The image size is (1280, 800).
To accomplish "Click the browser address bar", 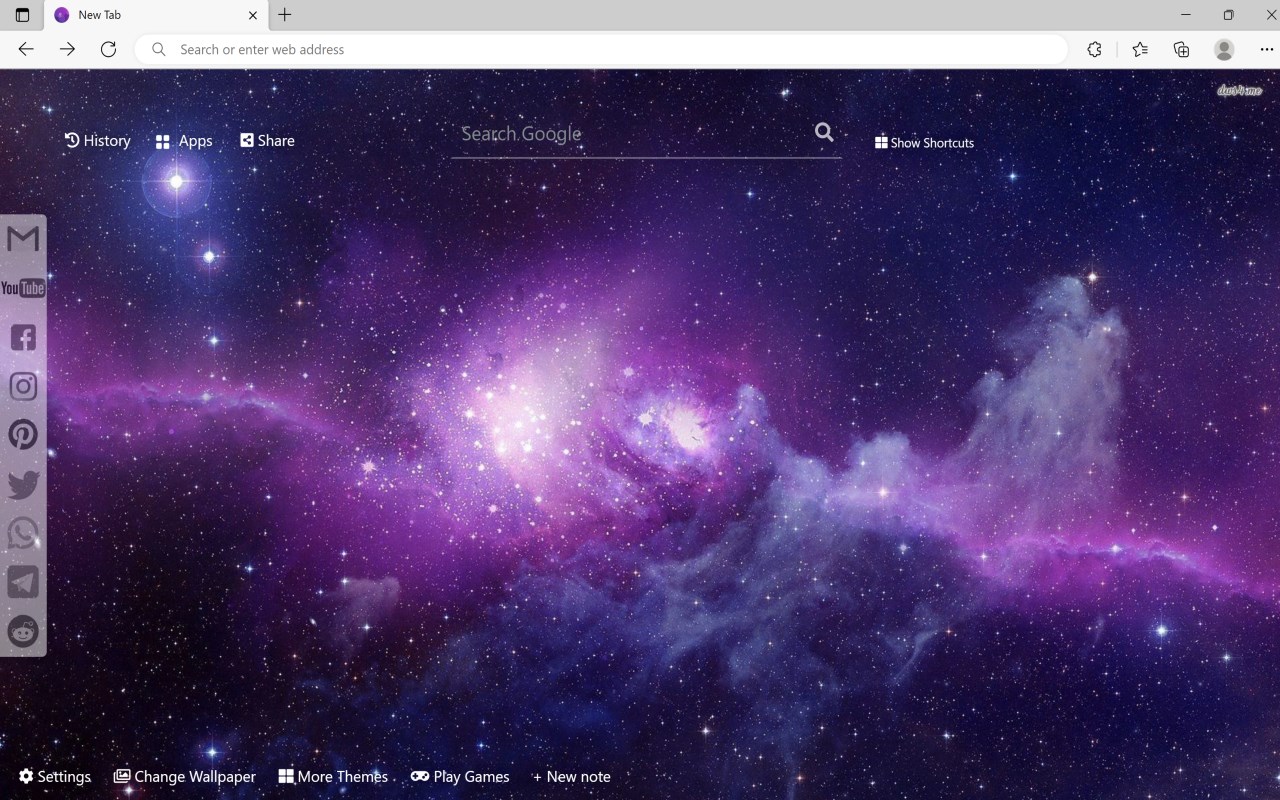I will click(x=601, y=49).
